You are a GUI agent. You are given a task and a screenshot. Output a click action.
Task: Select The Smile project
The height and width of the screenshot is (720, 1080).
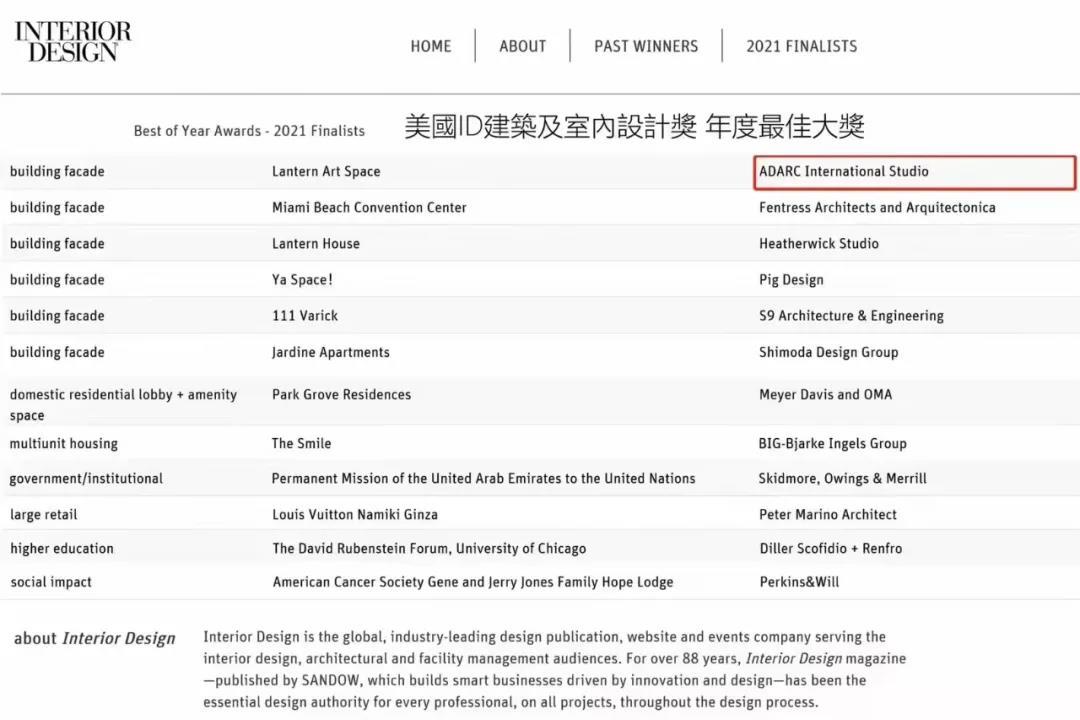click(x=301, y=444)
